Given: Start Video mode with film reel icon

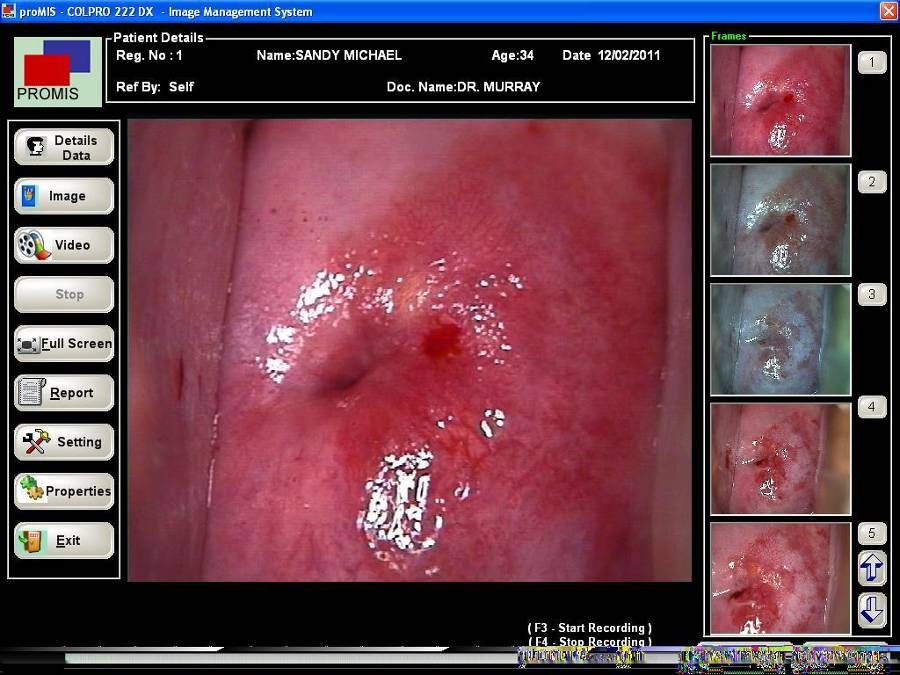Looking at the screenshot, I should click(64, 245).
